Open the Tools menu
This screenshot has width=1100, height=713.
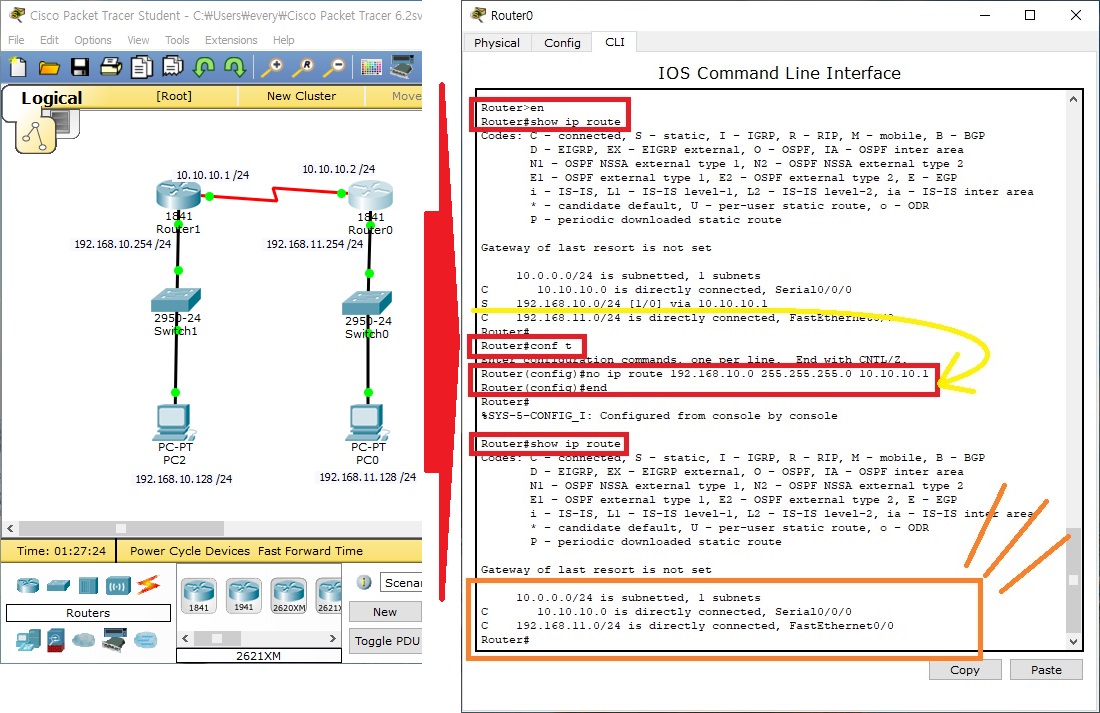[x=177, y=40]
